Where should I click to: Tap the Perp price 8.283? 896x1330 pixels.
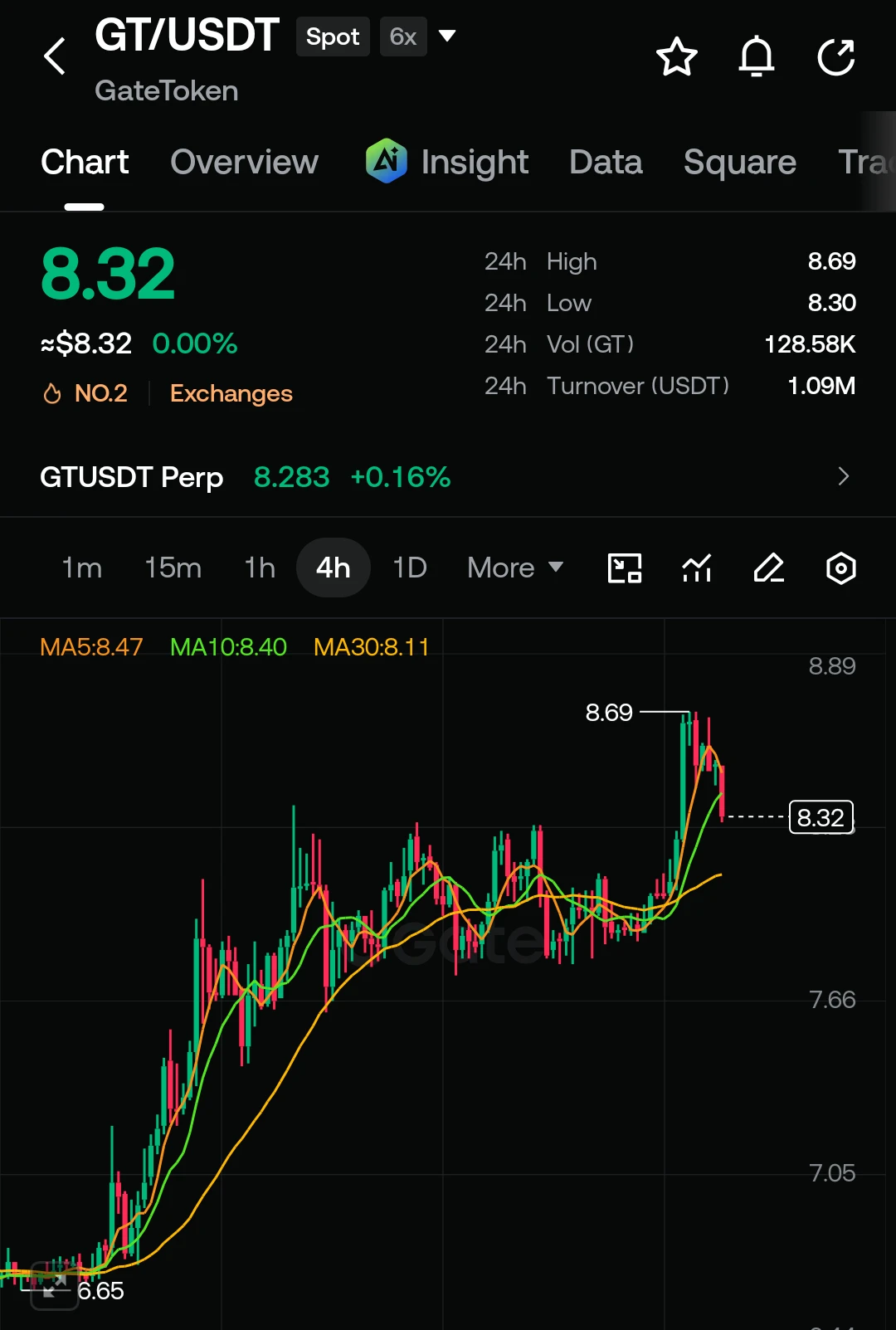coord(292,477)
